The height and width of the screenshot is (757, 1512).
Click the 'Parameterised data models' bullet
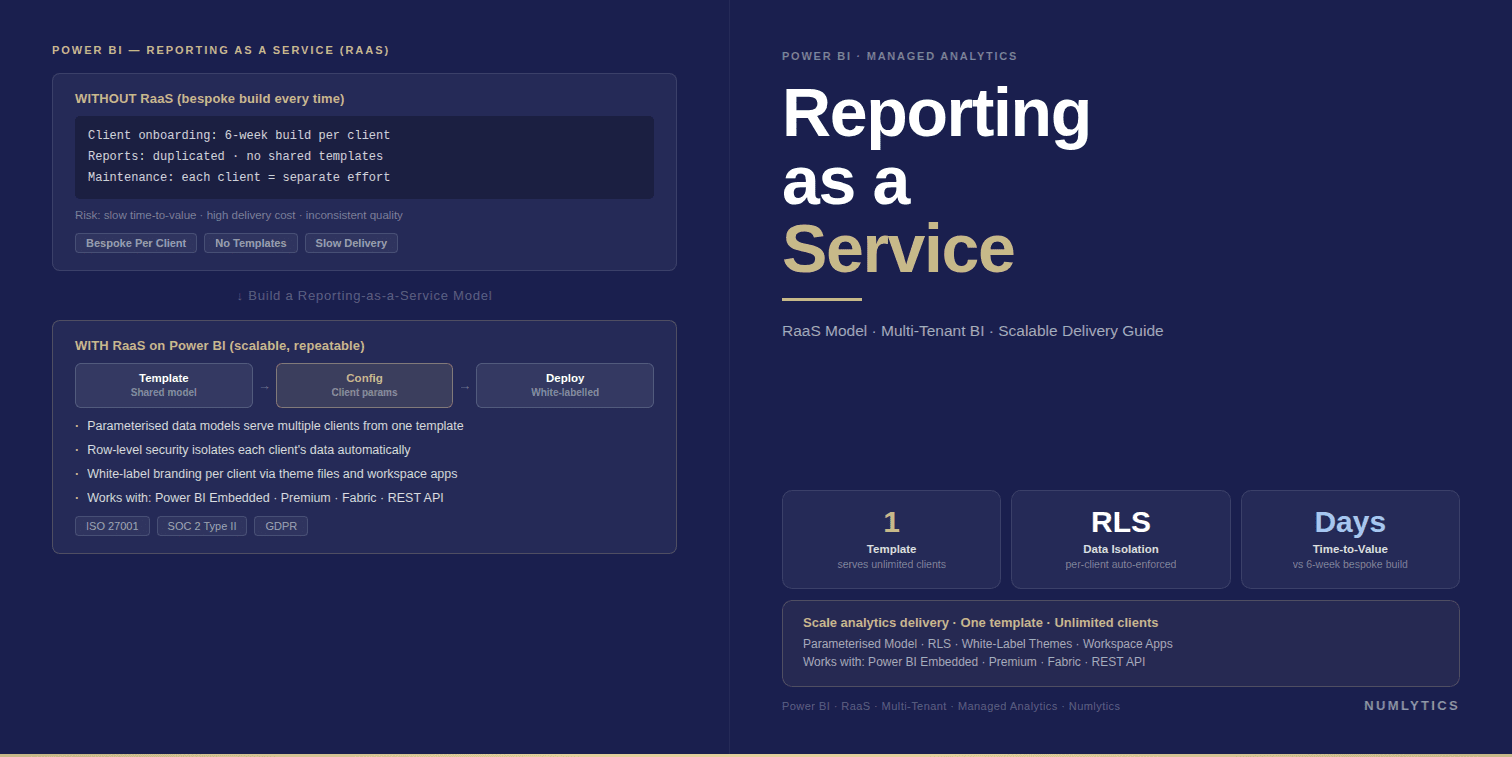tap(275, 426)
